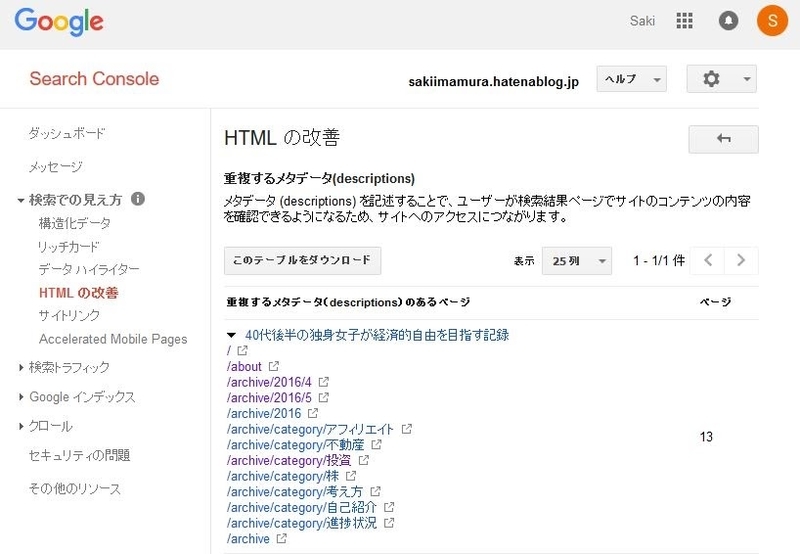800x554 pixels.
Task: Open external link icon for category/進捗状況
Action: click(389, 523)
